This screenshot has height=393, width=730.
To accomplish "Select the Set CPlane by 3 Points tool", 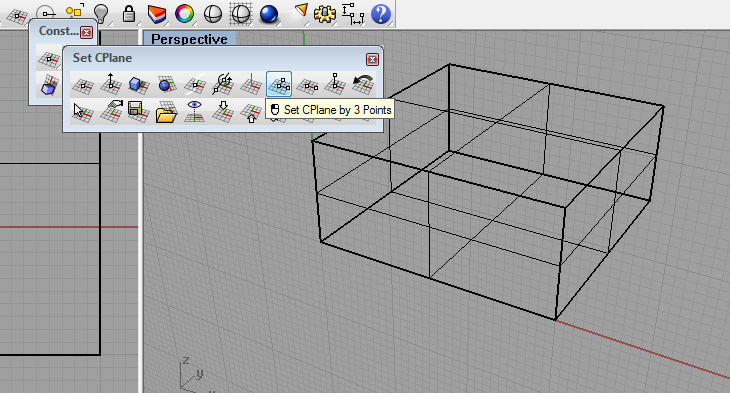I will [279, 84].
